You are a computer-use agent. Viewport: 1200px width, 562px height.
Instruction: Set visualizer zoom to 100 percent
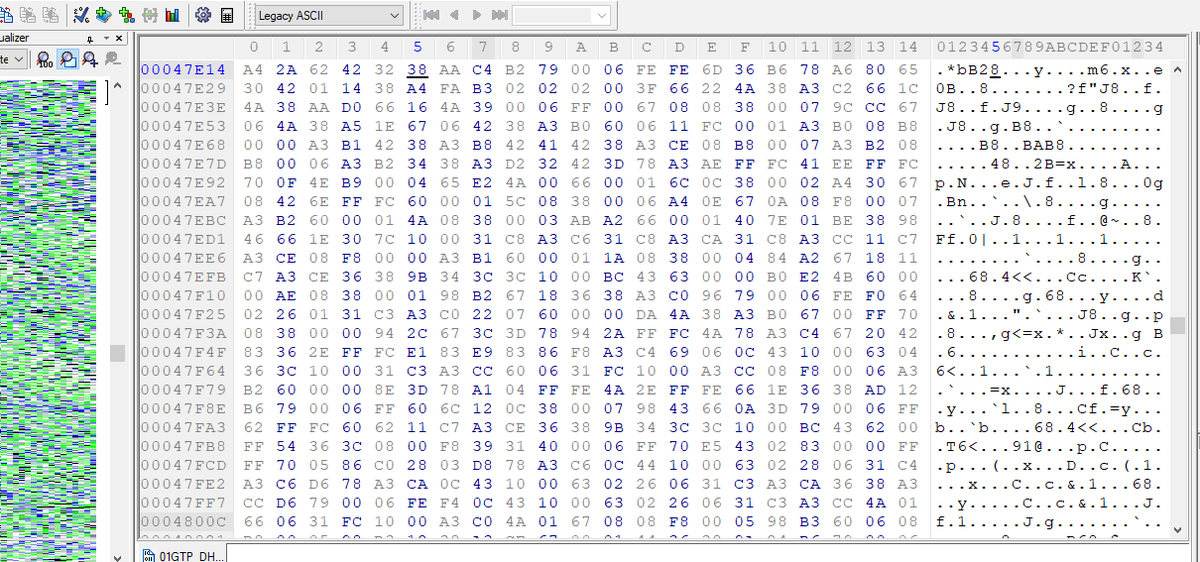pos(44,60)
